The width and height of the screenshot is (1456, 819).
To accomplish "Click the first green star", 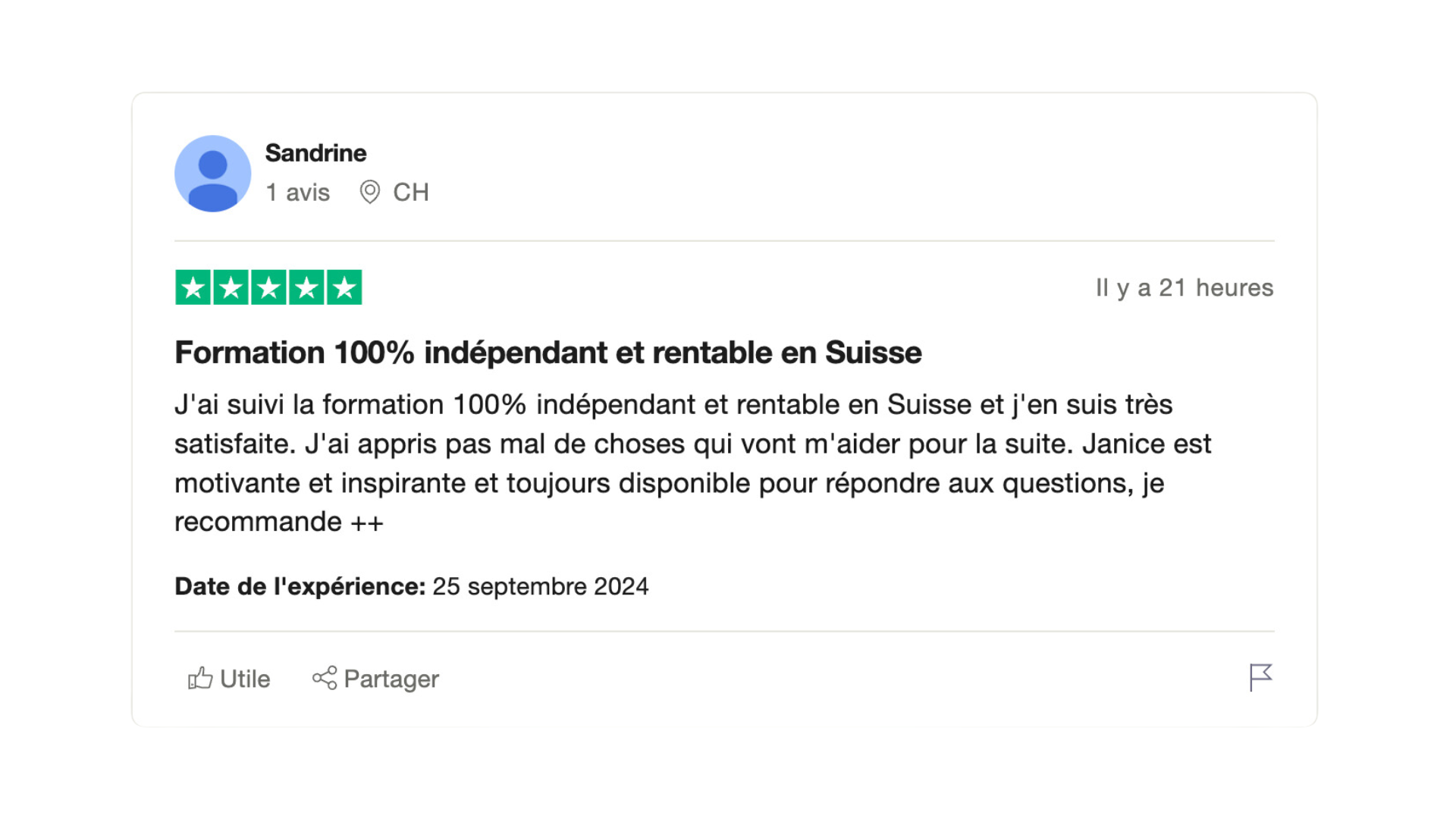I will pyautogui.click(x=193, y=287).
